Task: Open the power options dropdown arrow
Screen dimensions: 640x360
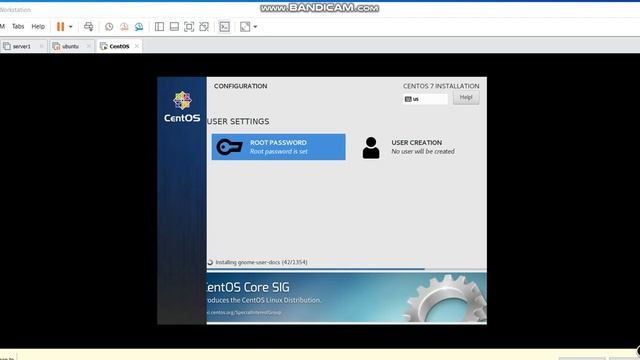Action: point(71,27)
